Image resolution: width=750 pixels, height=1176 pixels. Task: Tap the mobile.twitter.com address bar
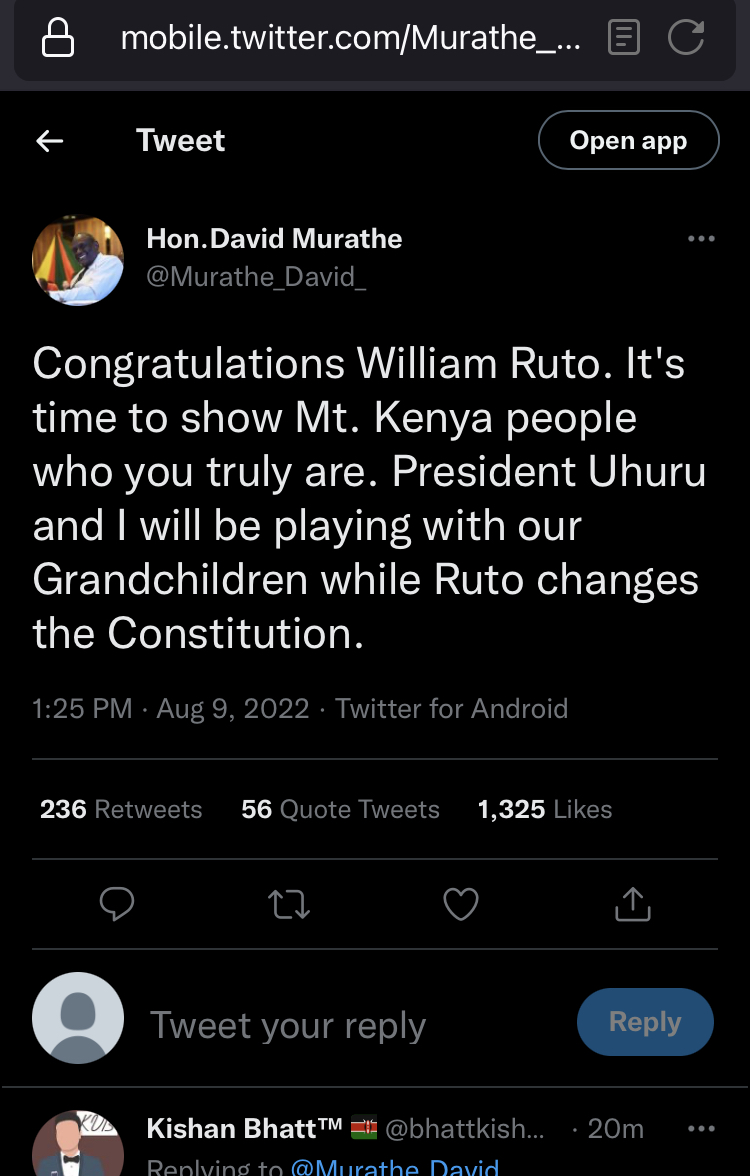click(x=350, y=39)
